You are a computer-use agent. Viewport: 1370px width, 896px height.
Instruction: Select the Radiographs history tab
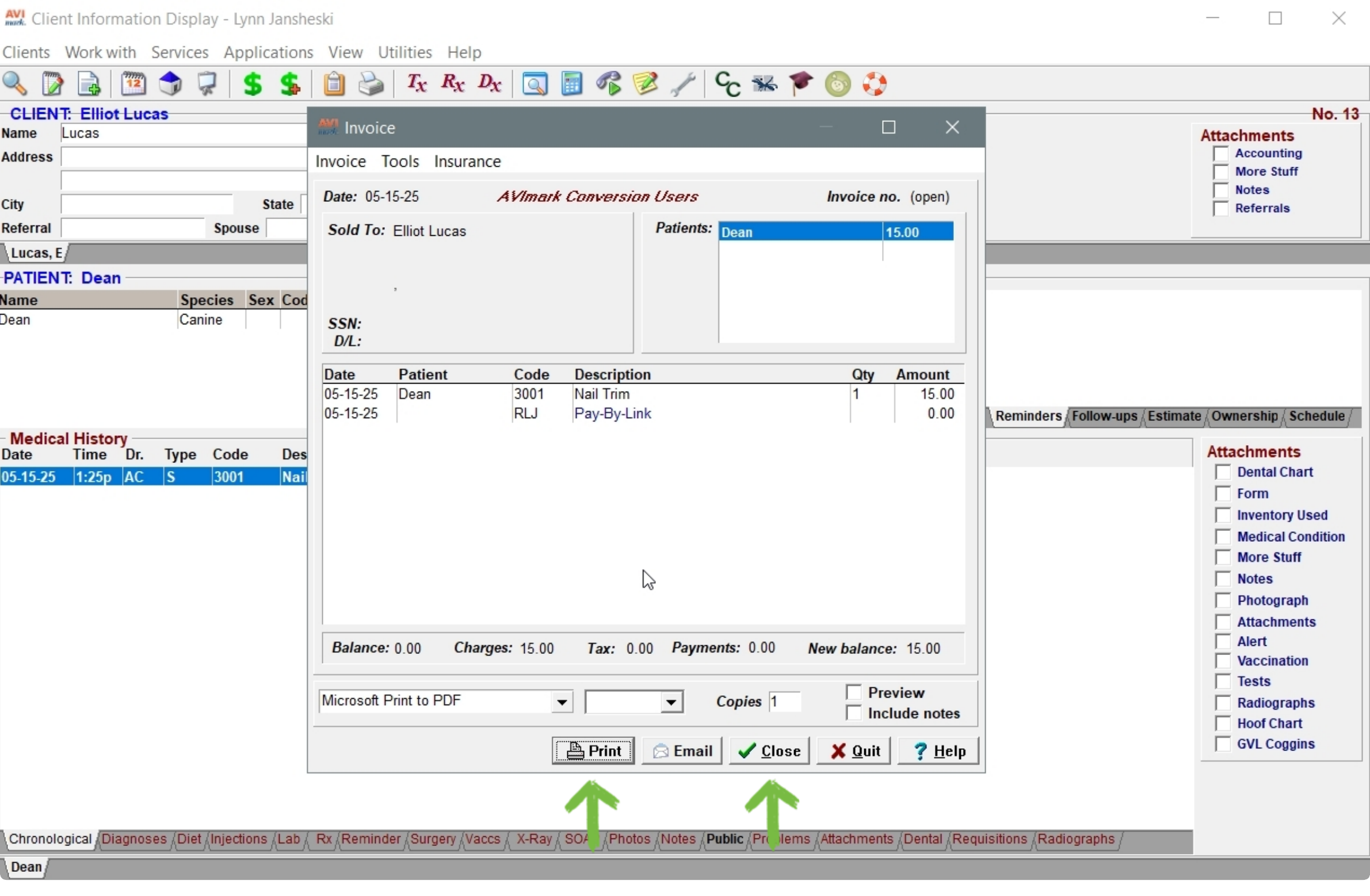click(x=1077, y=840)
